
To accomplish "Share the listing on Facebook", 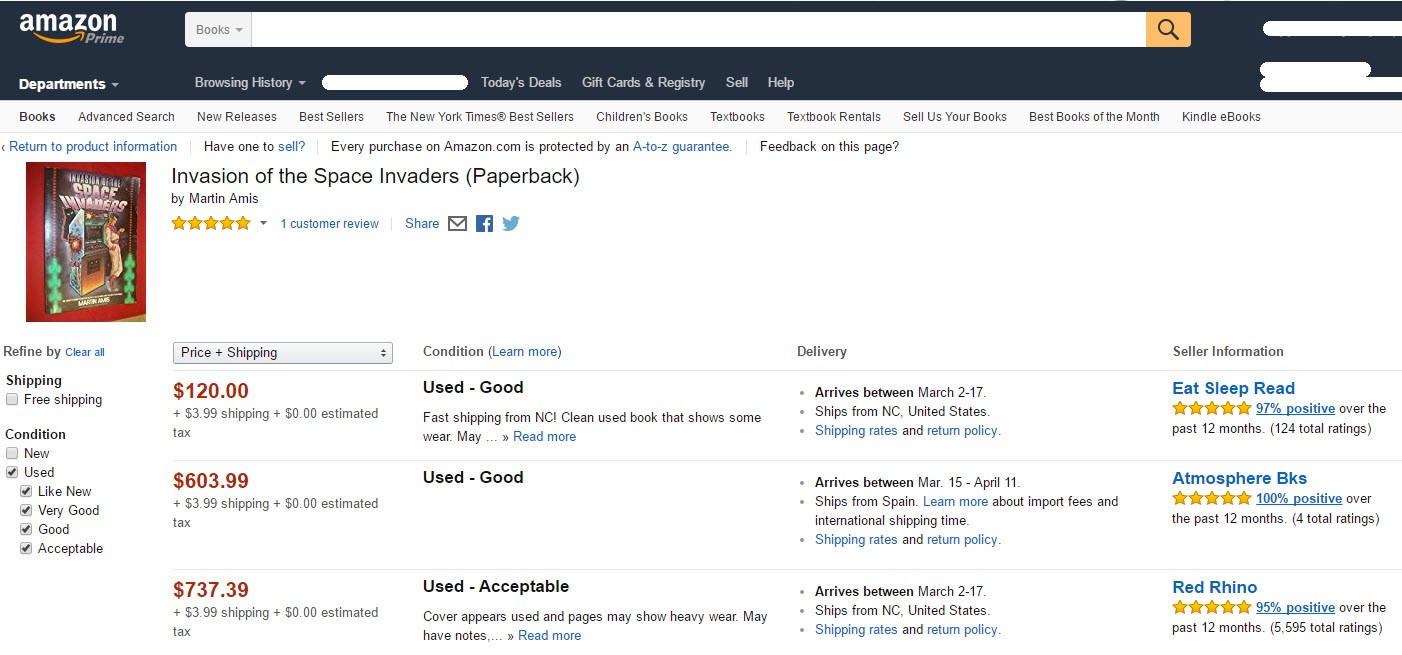I will (484, 223).
